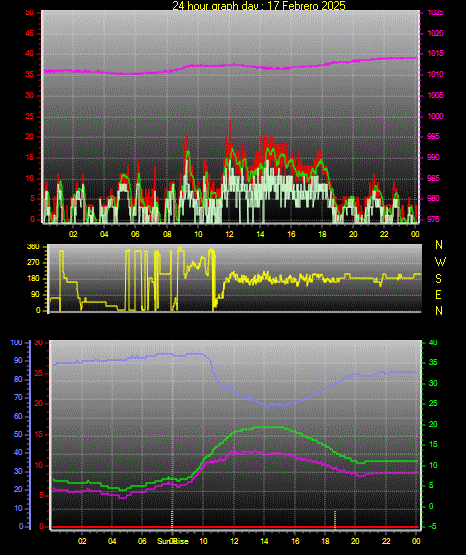Click the green 0 temperature axis label
The height and width of the screenshot is (555, 466).
(x=431, y=506)
